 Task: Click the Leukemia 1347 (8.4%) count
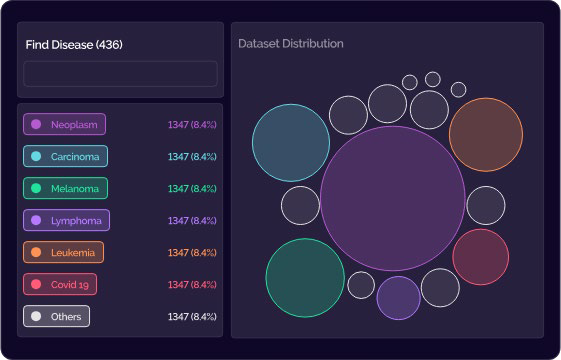coord(192,253)
